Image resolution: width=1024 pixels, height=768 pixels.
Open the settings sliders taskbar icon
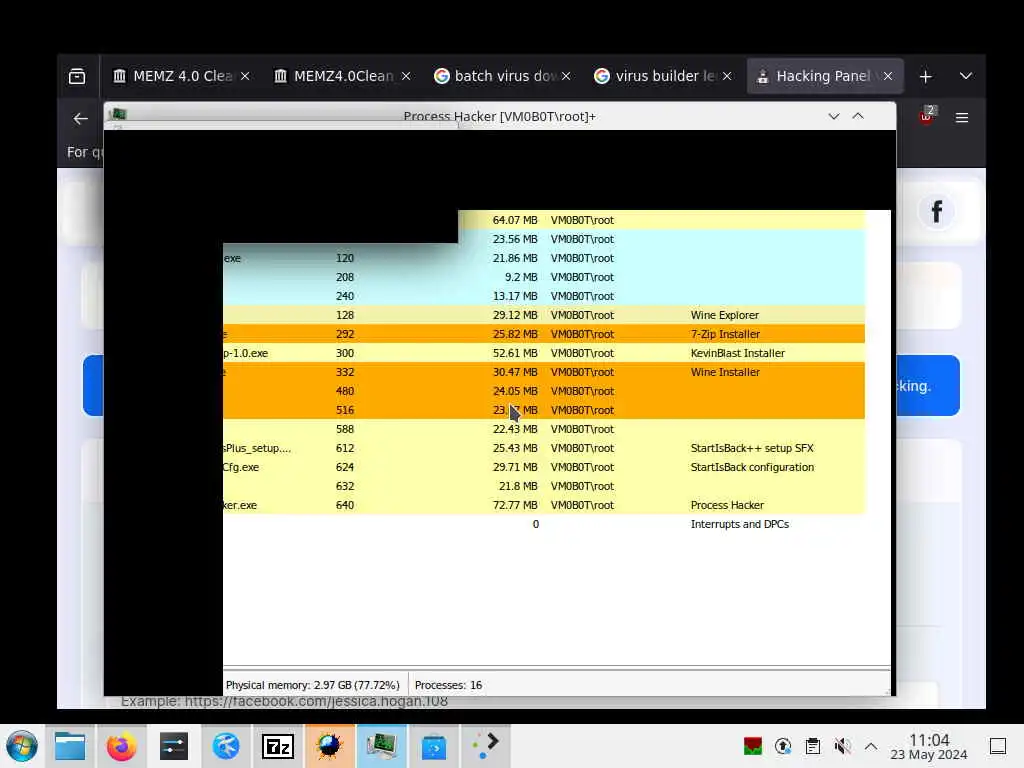point(174,746)
